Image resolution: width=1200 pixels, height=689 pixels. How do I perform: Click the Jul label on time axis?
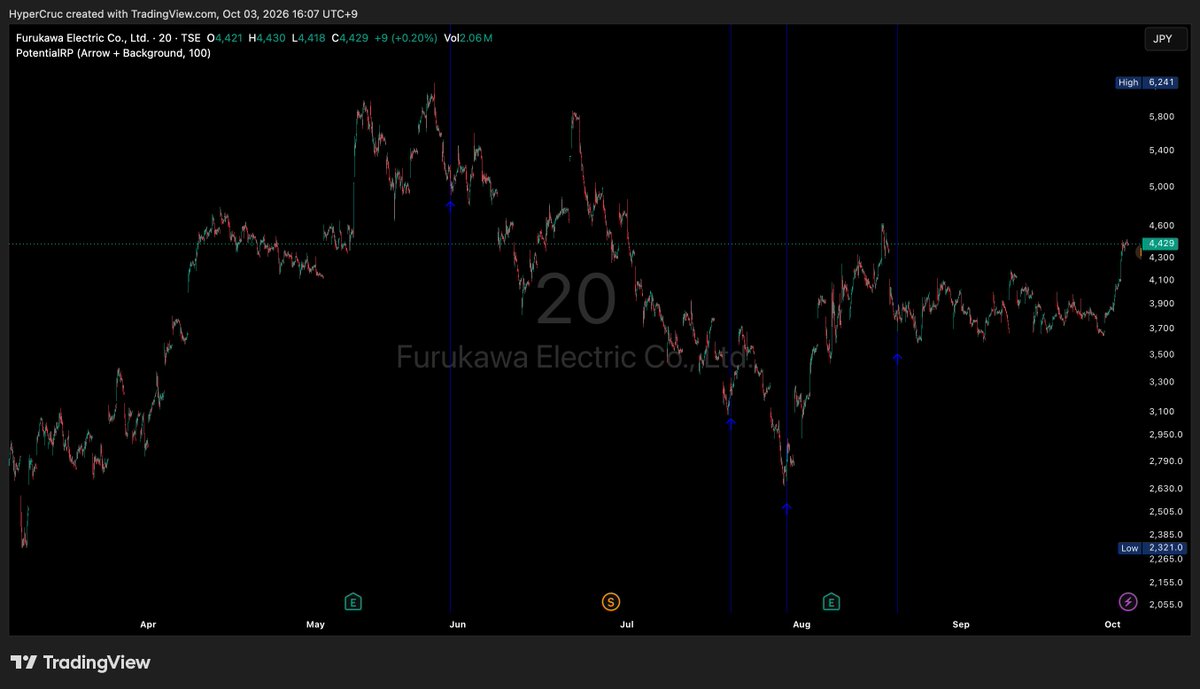click(x=627, y=625)
